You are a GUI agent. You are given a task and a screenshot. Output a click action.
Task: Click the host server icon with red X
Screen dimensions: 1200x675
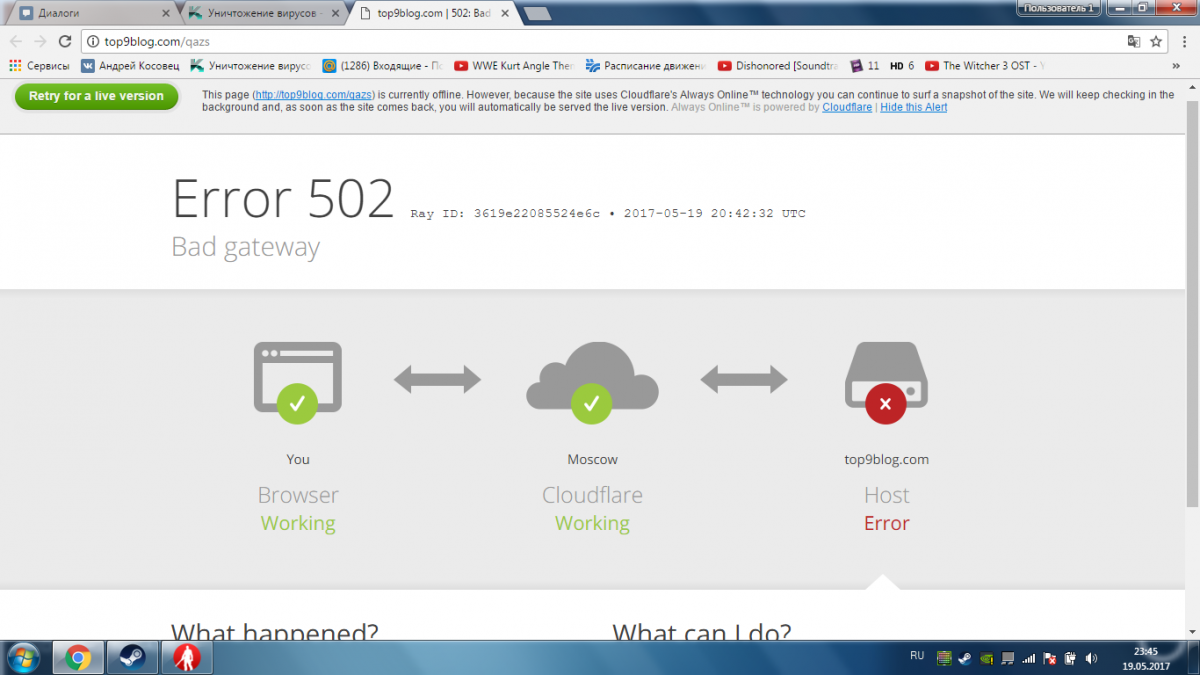pos(886,381)
